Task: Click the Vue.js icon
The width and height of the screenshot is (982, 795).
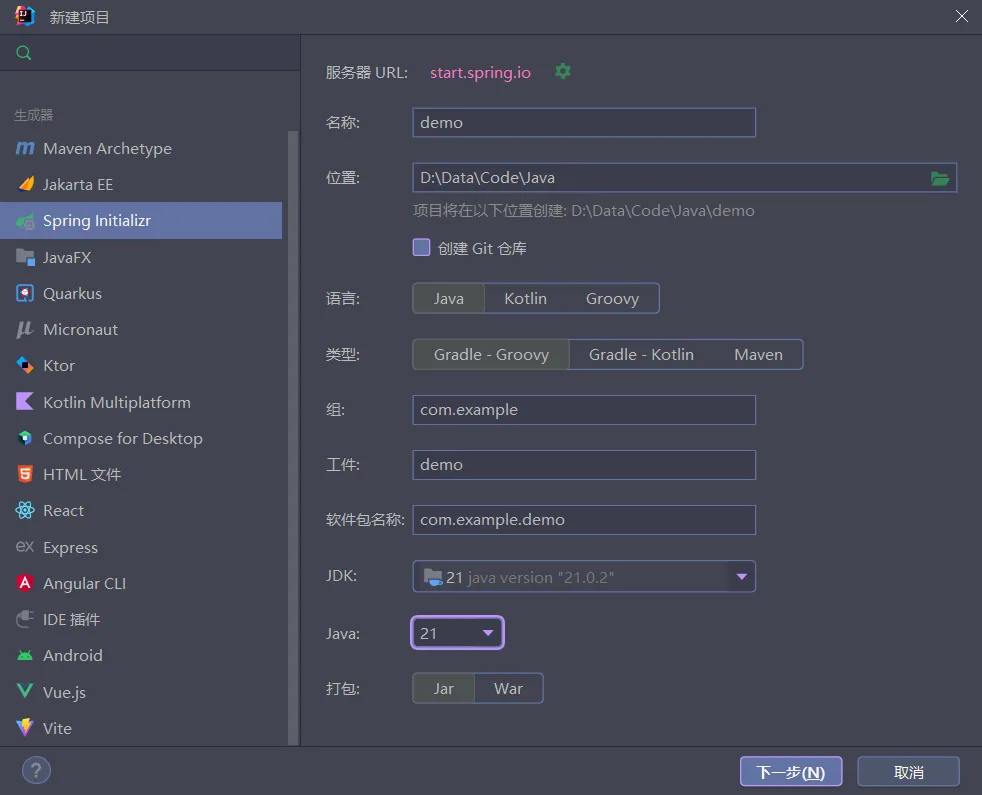Action: point(25,692)
